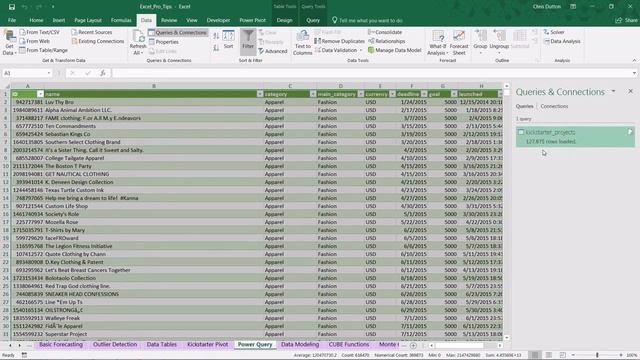Import data From Web
640x360 pixels.
35,41
